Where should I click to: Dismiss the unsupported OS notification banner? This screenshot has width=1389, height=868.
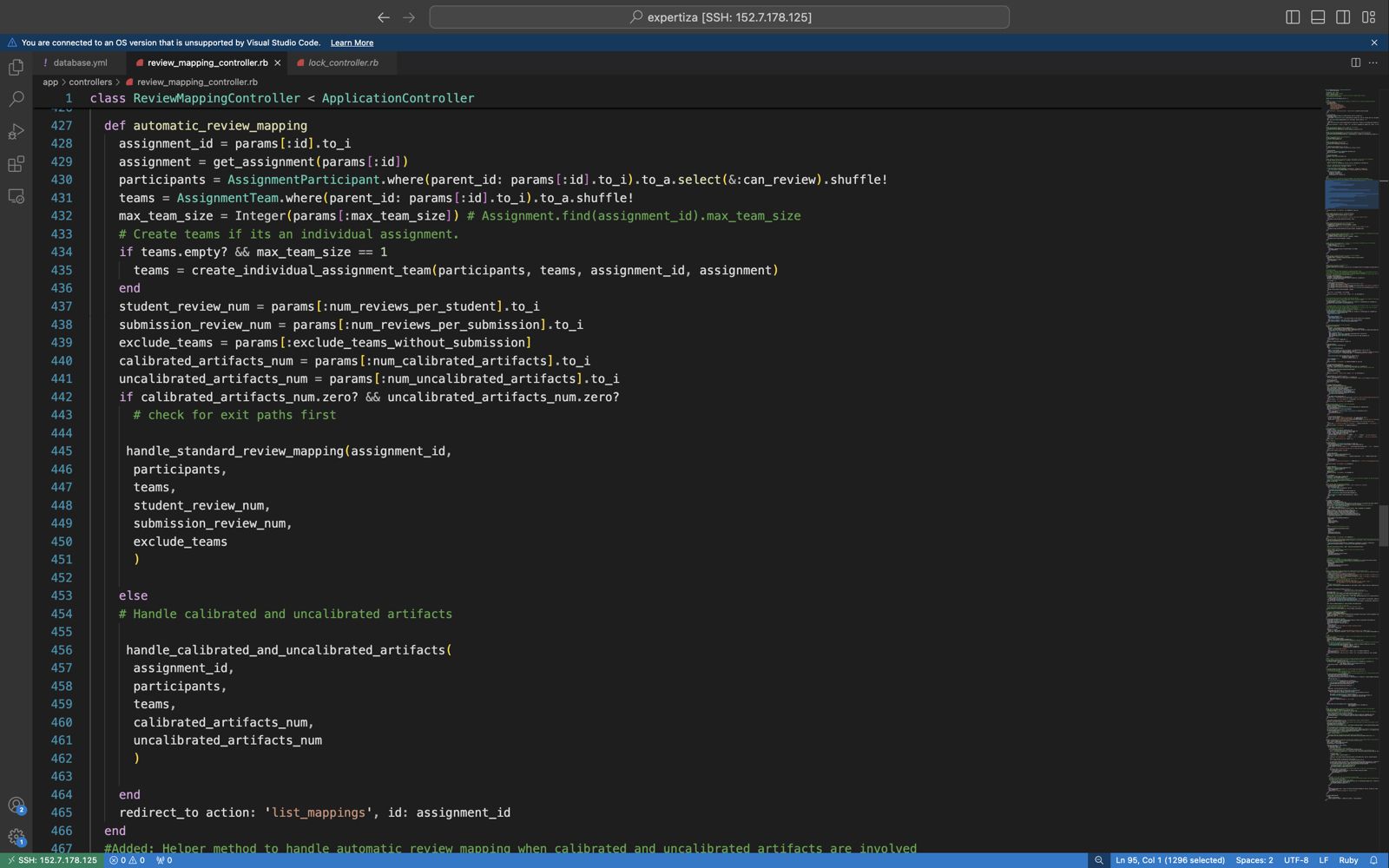1374,43
